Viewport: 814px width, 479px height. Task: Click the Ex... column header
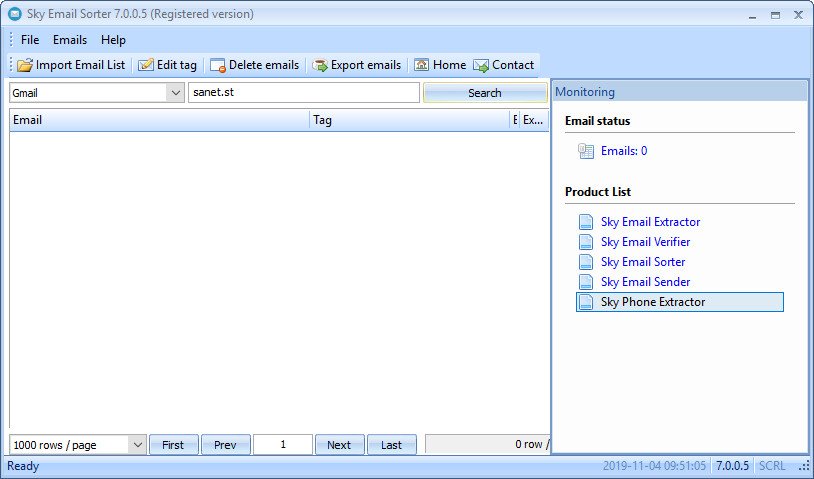534,120
